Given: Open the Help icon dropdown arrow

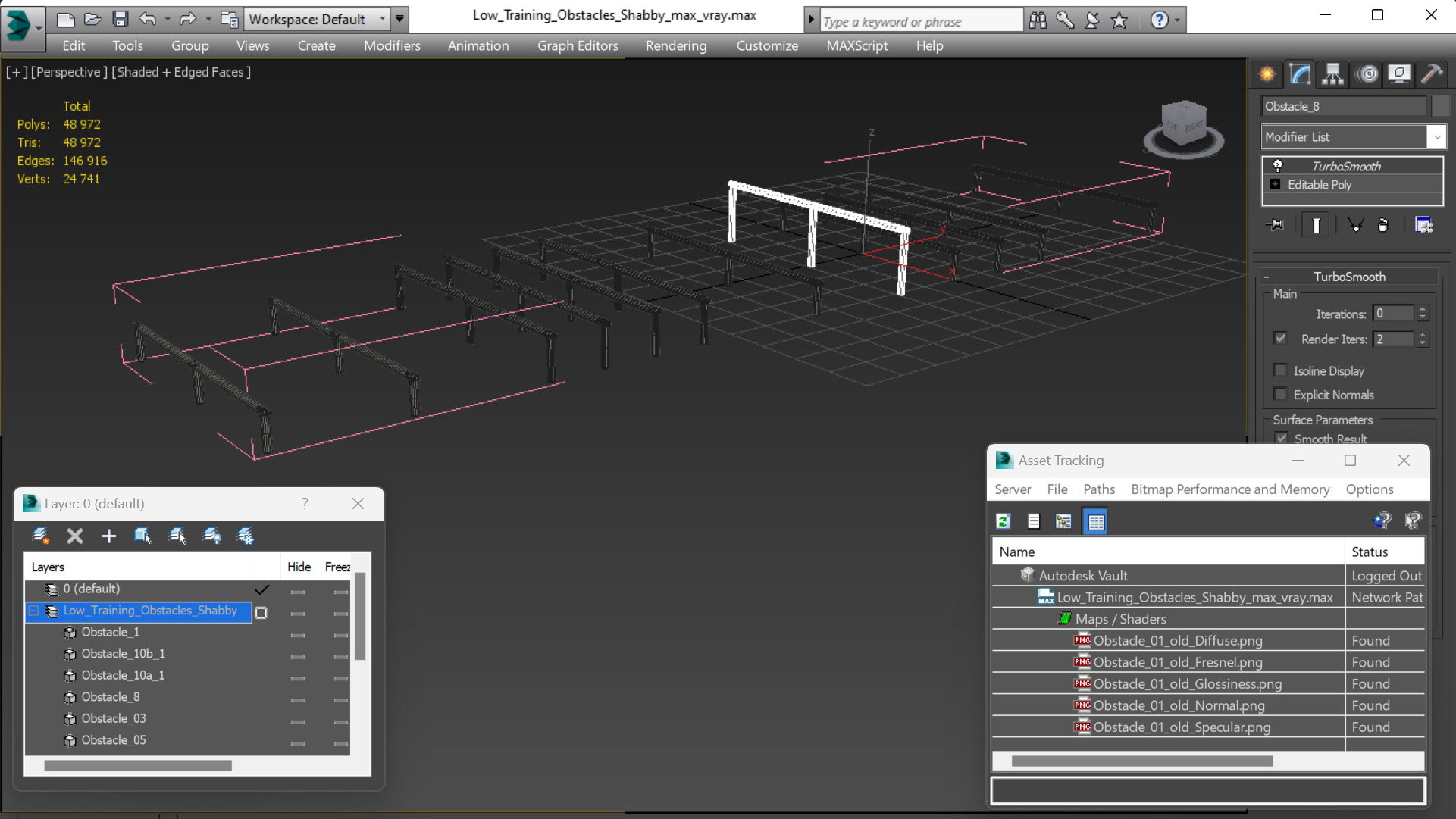Looking at the screenshot, I should coord(1177,20).
